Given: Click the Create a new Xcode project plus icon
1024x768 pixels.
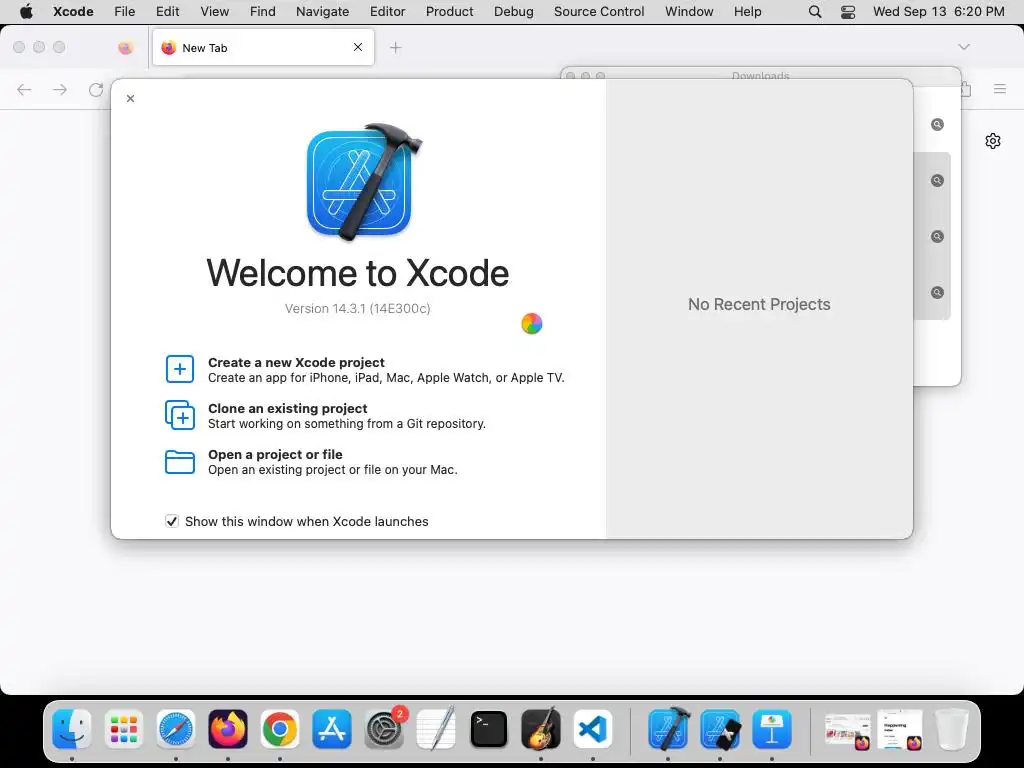Looking at the screenshot, I should click(x=180, y=369).
